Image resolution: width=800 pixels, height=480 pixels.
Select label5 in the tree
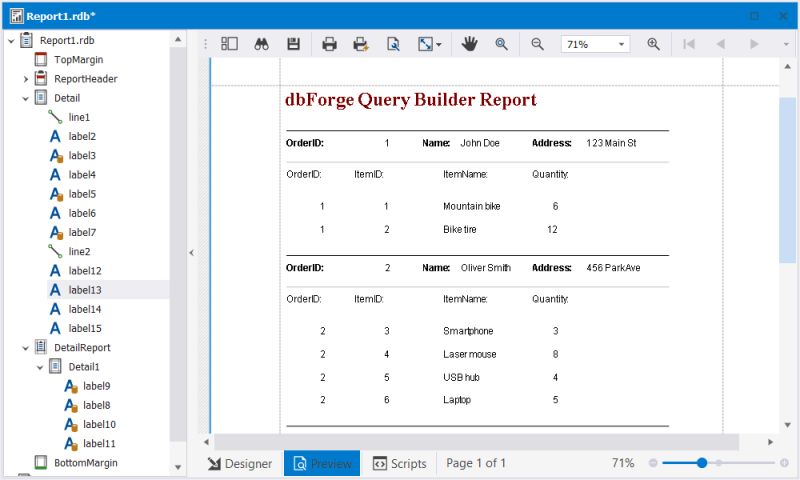click(x=82, y=194)
